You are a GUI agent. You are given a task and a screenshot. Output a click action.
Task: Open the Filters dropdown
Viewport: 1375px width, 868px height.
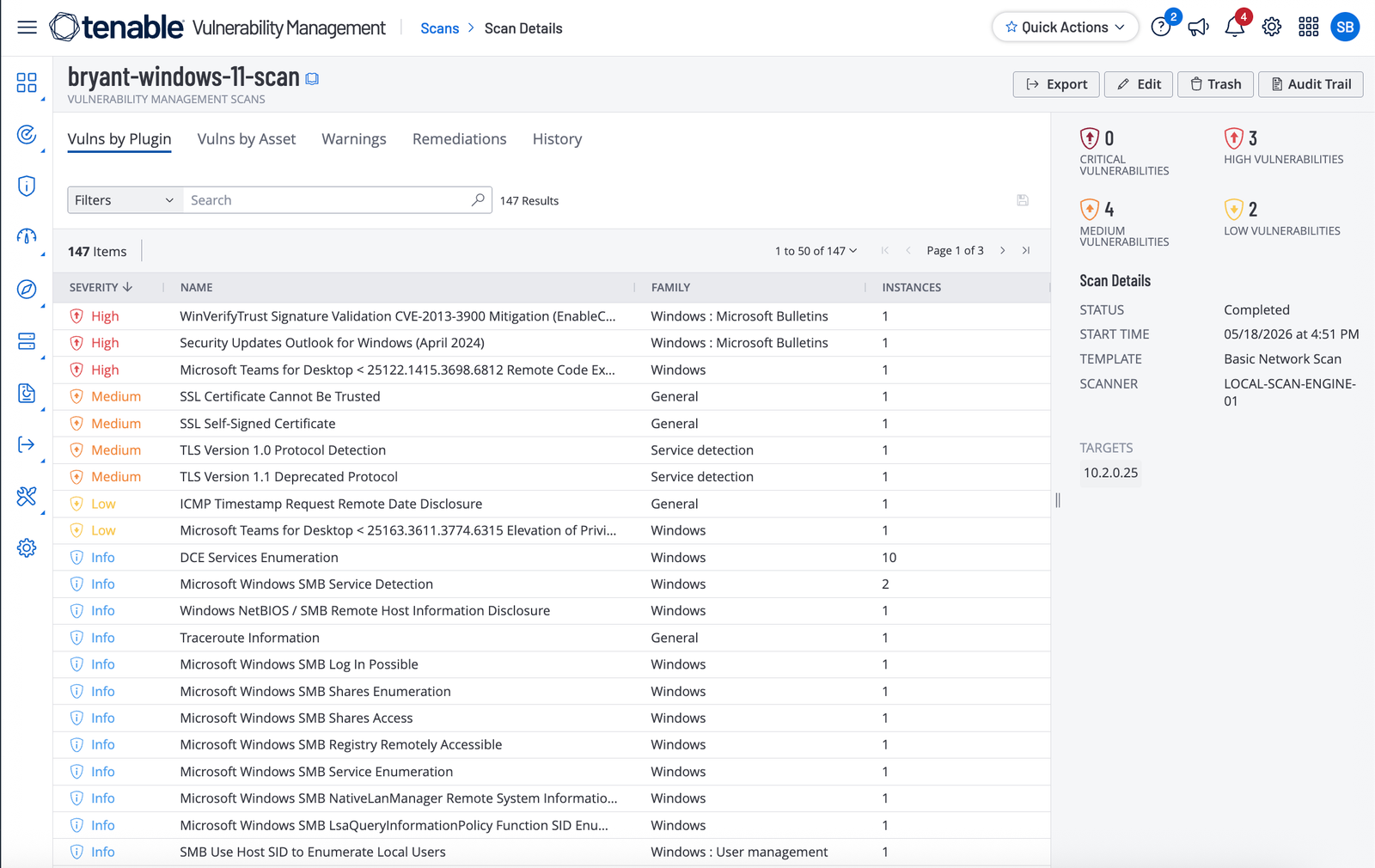click(125, 200)
